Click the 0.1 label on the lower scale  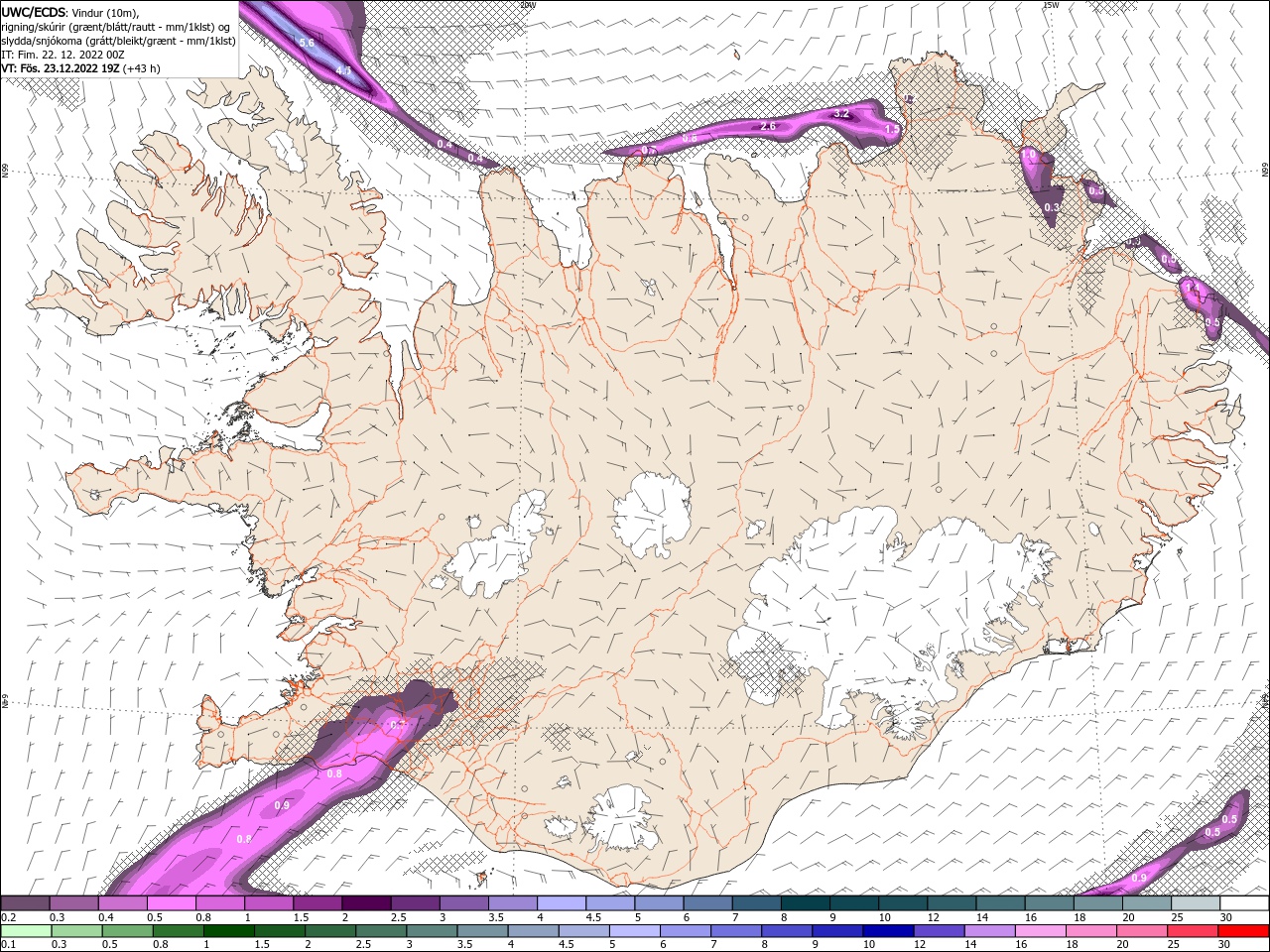pos(8,945)
